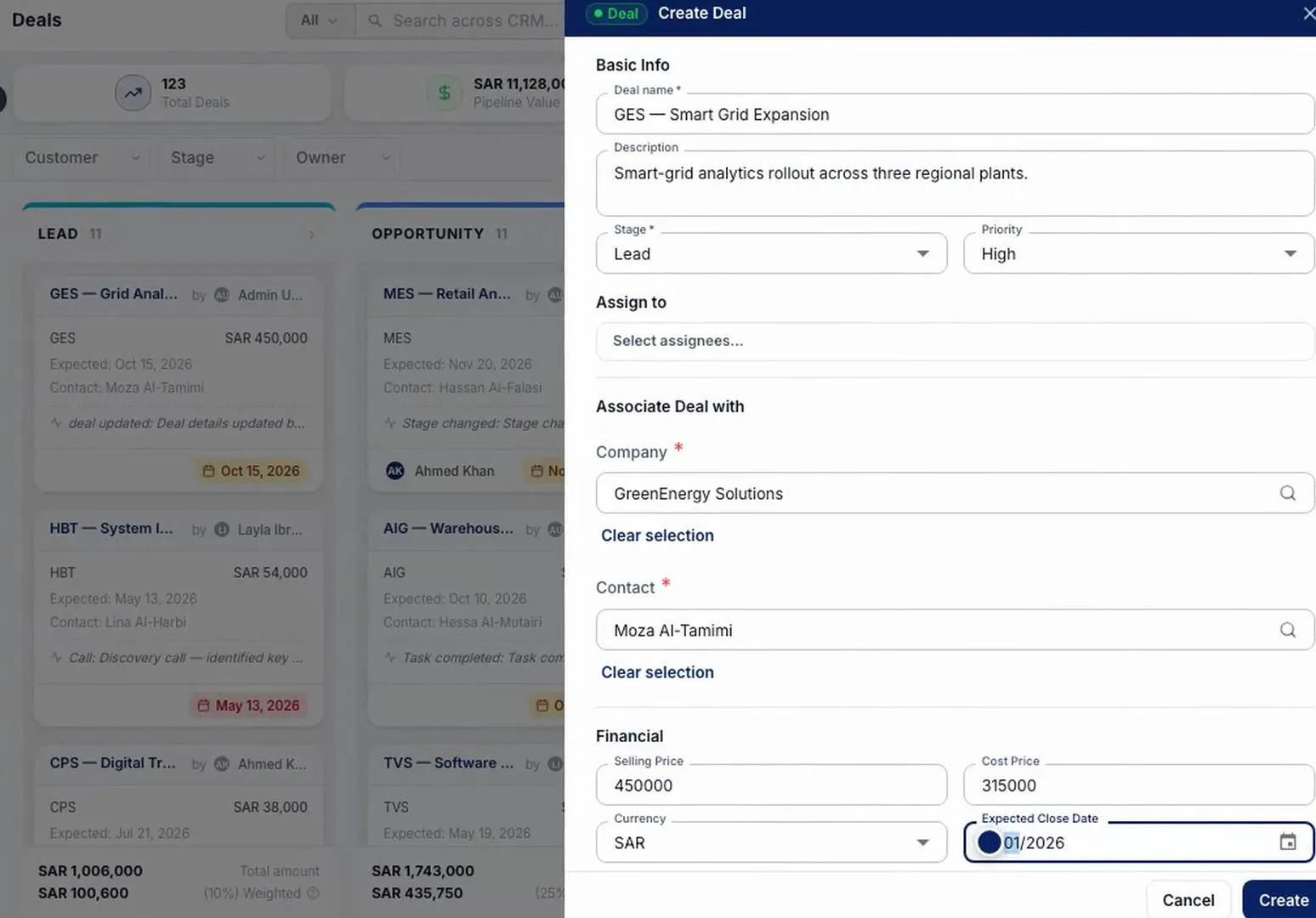Click calendar icon on May 13, 2026 badge
The width and height of the screenshot is (1316, 918).
203,705
